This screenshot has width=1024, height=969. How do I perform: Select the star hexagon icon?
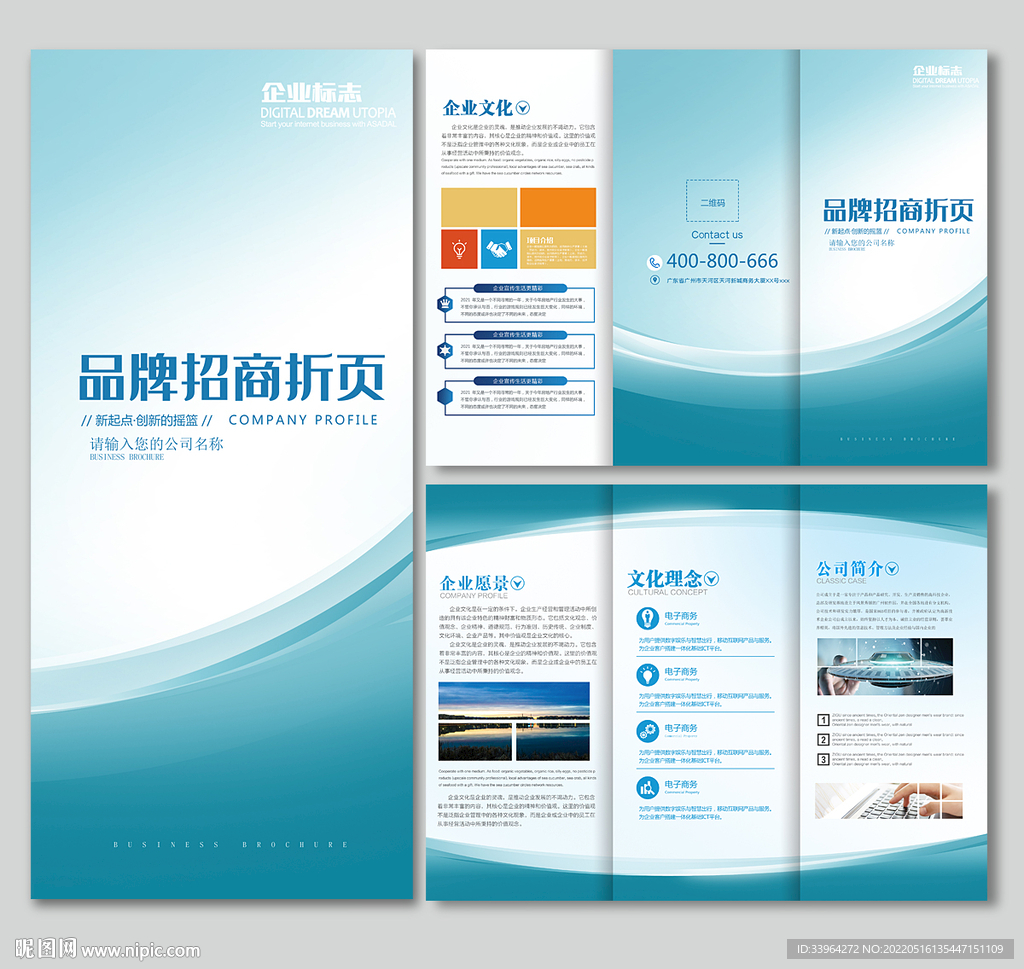click(445, 351)
